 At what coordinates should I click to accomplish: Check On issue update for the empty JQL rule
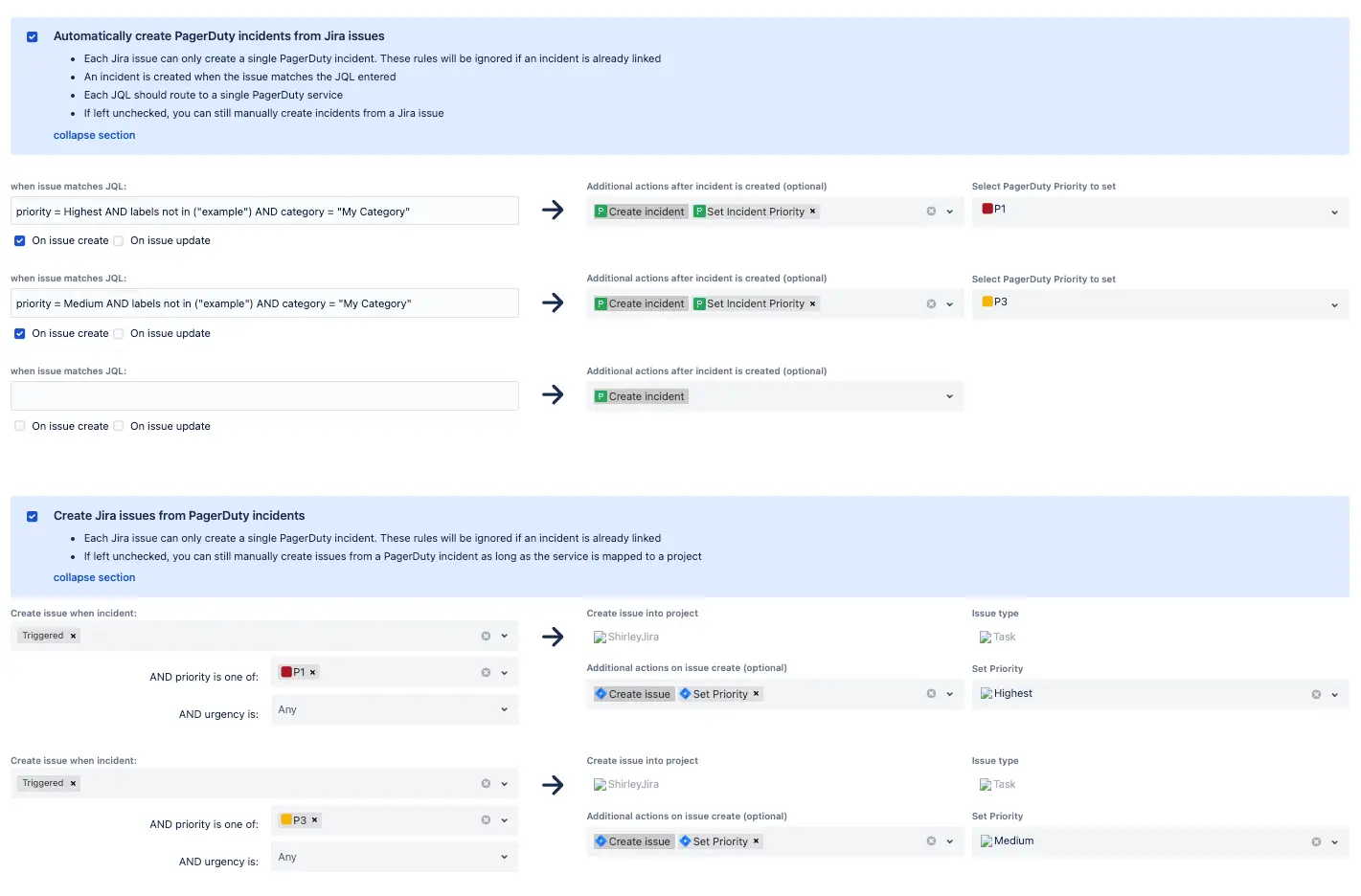pos(119,426)
